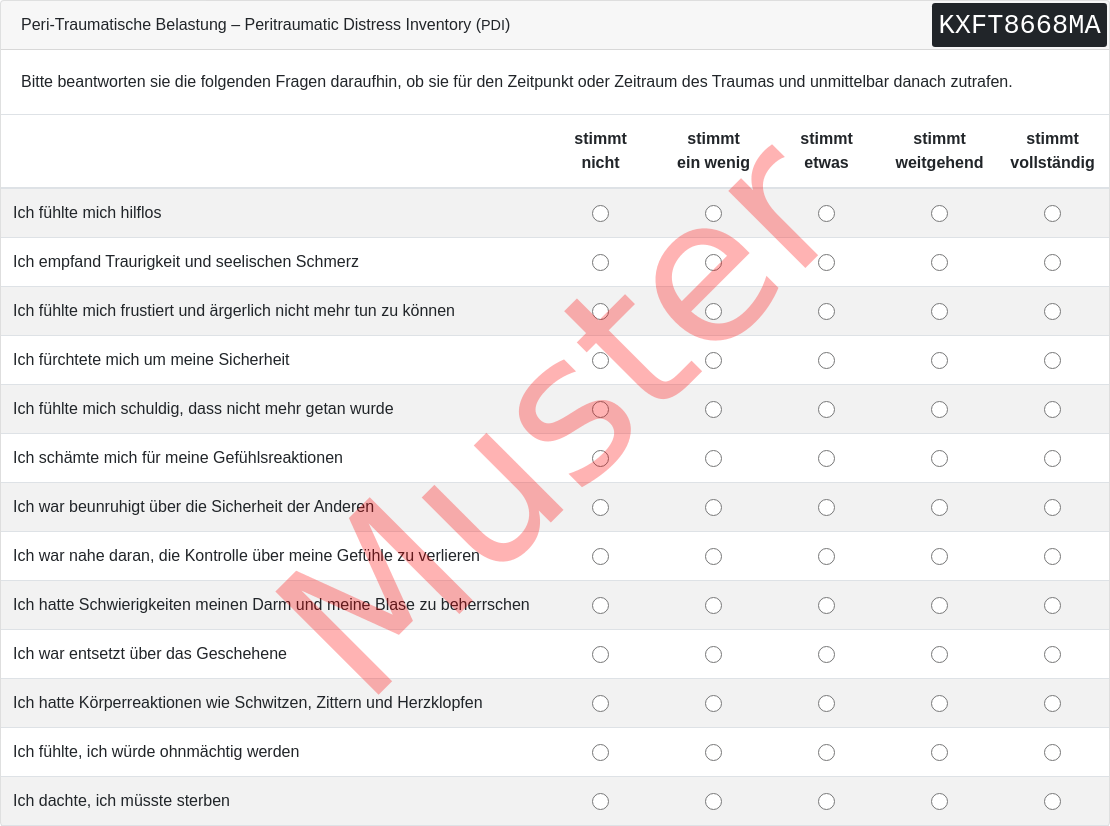Image resolution: width=1110 pixels, height=826 pixels.
Task: Pick 'stimmt ein wenig' for 'Ich fühlte mich schuldig'
Action: [x=713, y=409]
